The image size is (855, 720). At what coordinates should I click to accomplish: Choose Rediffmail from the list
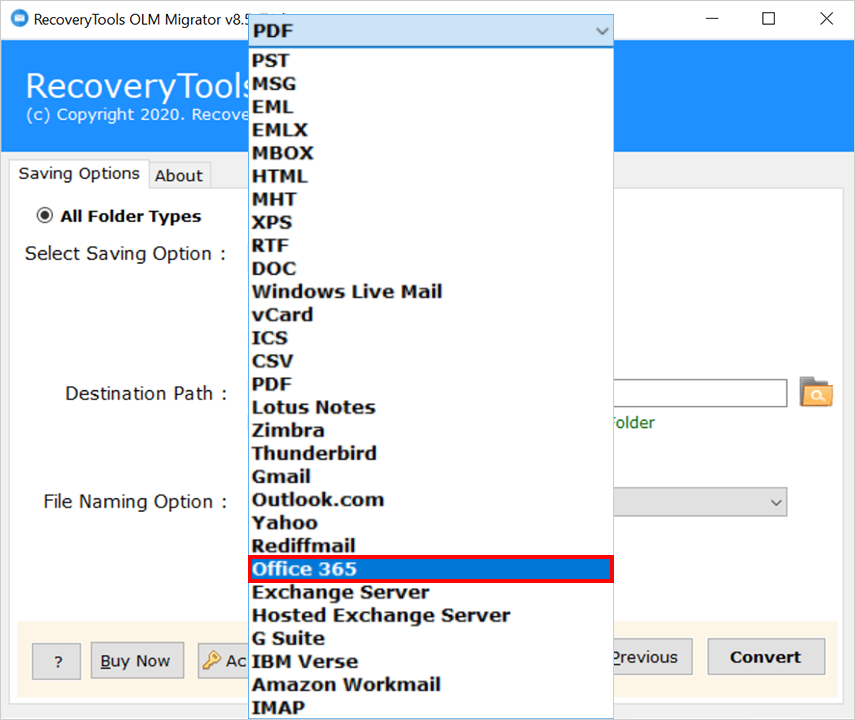[431, 546]
